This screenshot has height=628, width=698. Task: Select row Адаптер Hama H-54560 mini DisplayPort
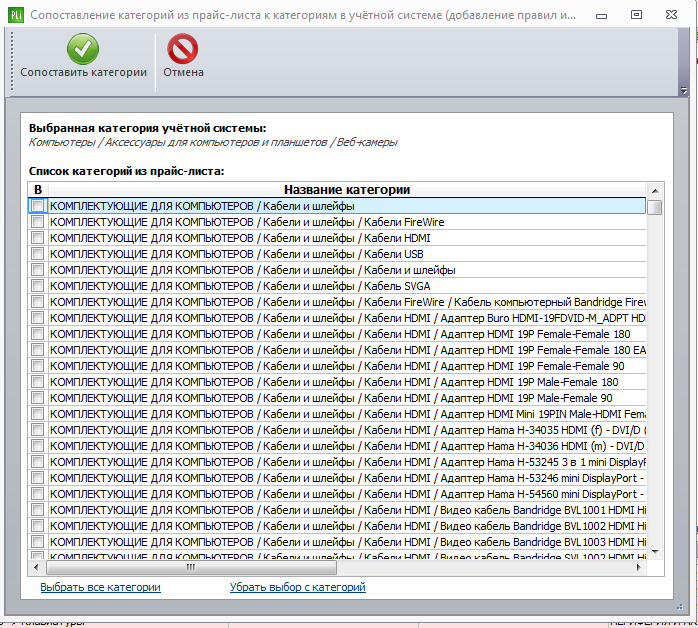tap(347, 494)
